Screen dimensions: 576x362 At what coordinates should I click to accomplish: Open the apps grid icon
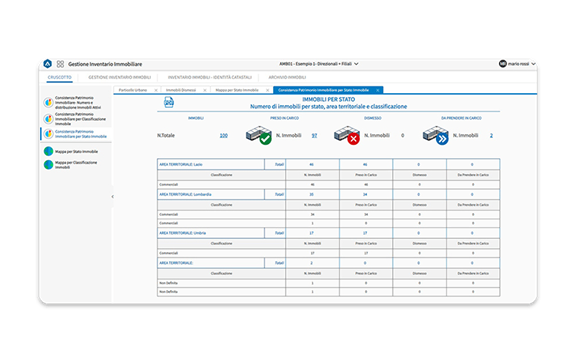pos(60,64)
